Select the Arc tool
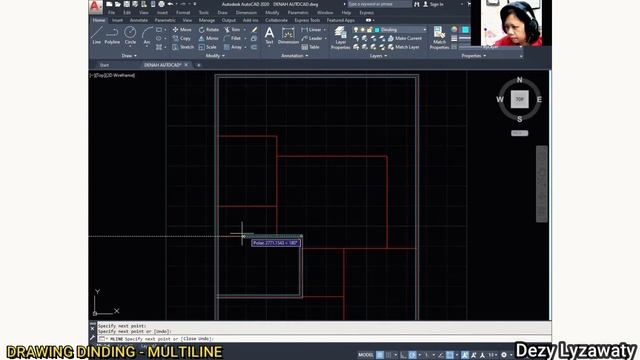 click(x=147, y=36)
